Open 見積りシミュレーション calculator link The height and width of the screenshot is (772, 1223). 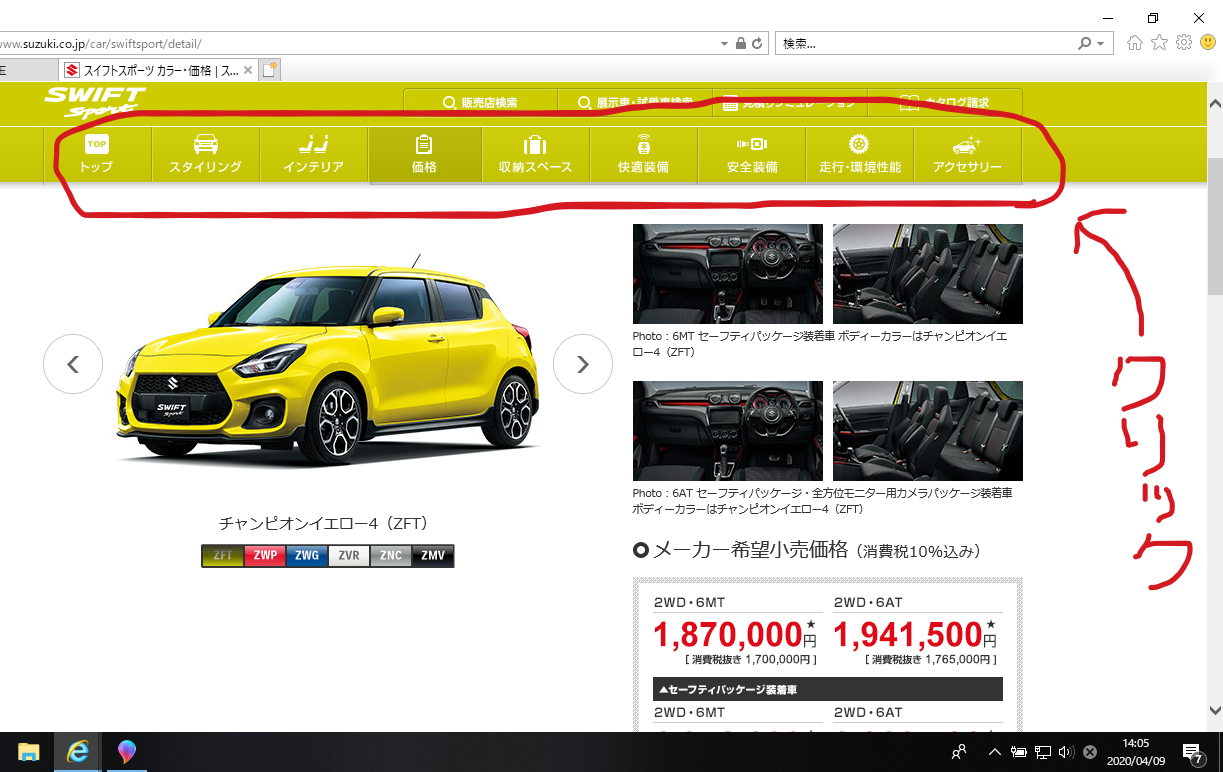click(789, 102)
